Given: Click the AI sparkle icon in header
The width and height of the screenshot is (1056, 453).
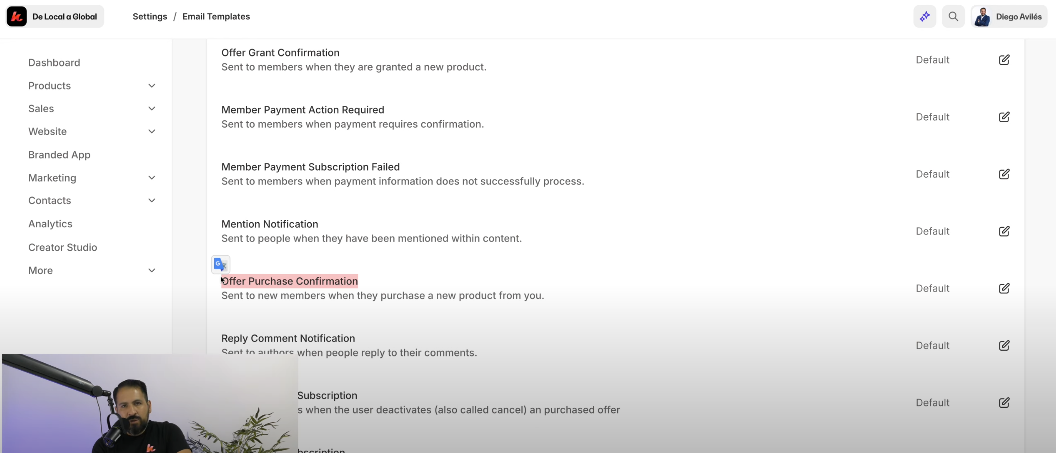Looking at the screenshot, I should (924, 16).
